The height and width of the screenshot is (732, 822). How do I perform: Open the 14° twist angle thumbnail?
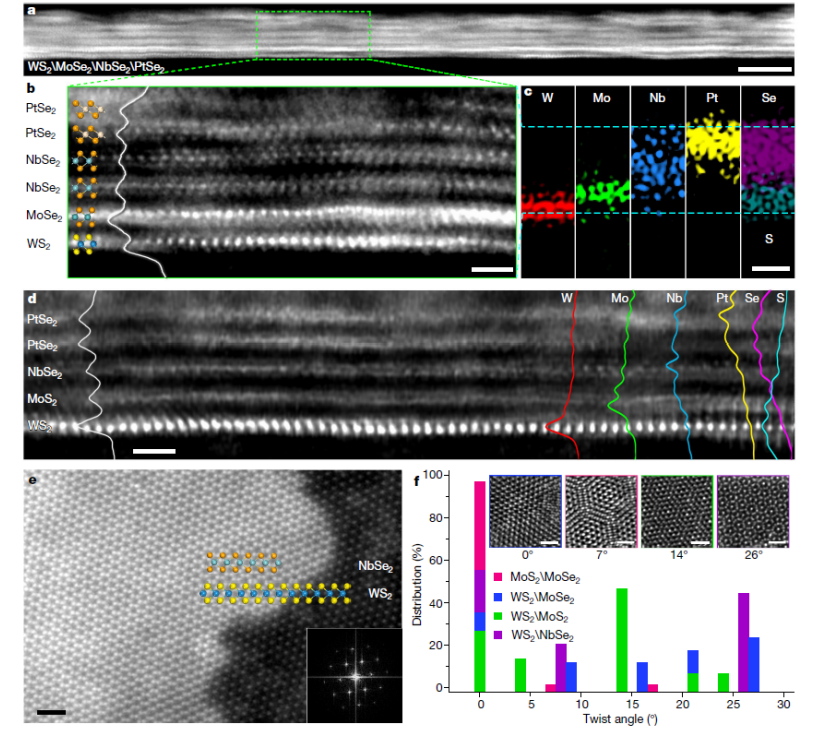point(677,509)
